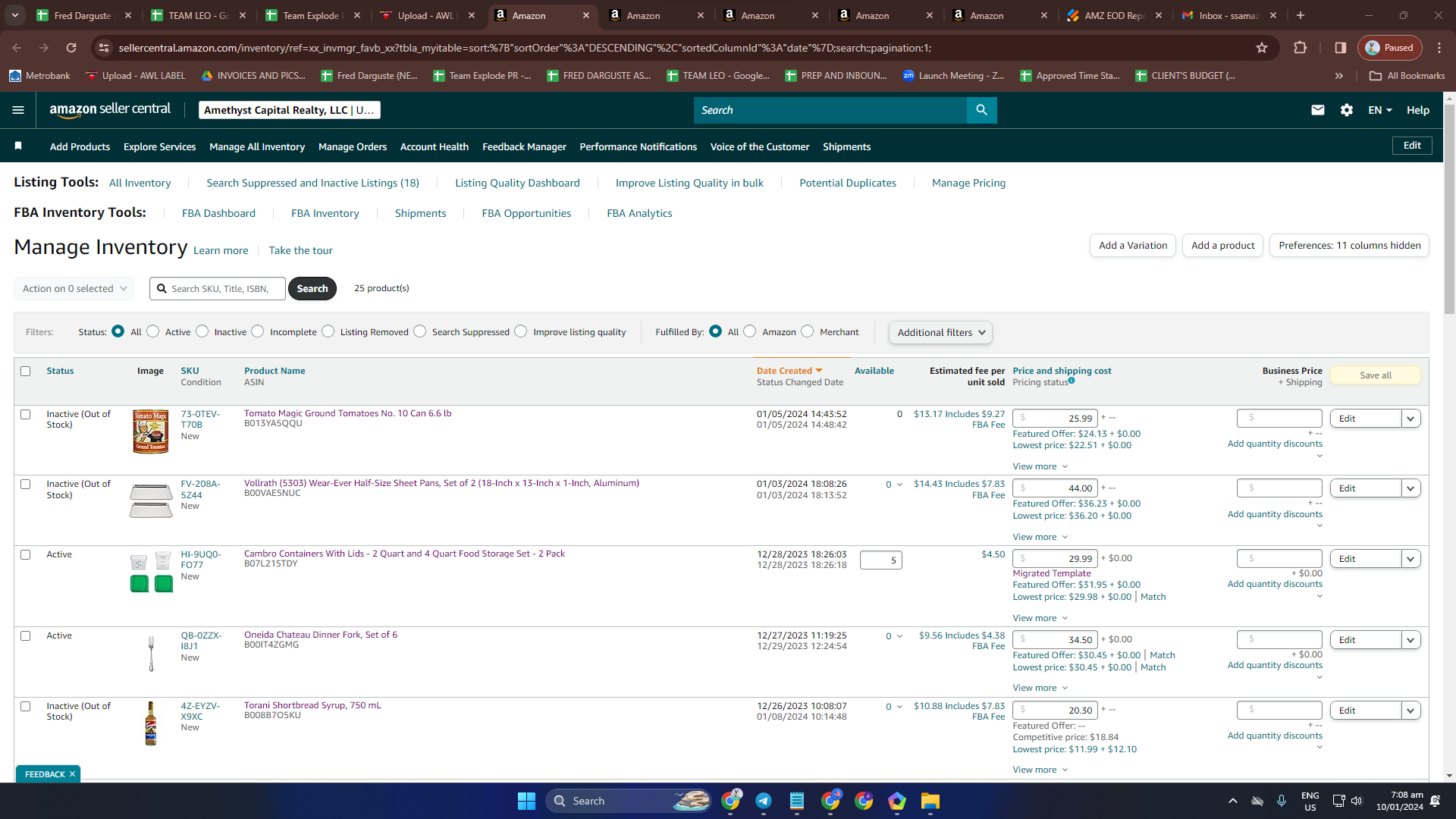Open Manage All Inventory menu item
The width and height of the screenshot is (1456, 819).
tap(257, 146)
